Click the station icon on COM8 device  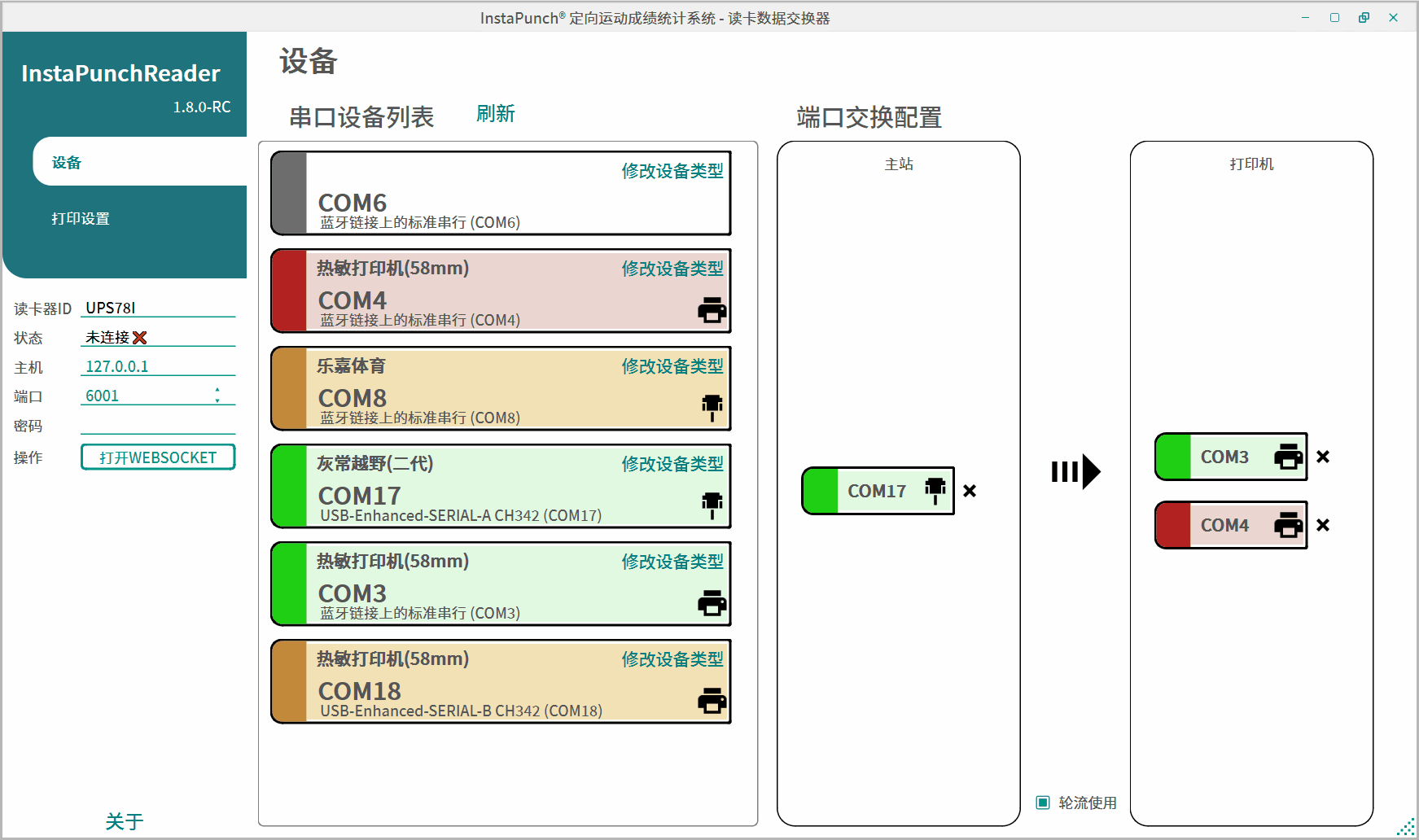click(x=712, y=407)
